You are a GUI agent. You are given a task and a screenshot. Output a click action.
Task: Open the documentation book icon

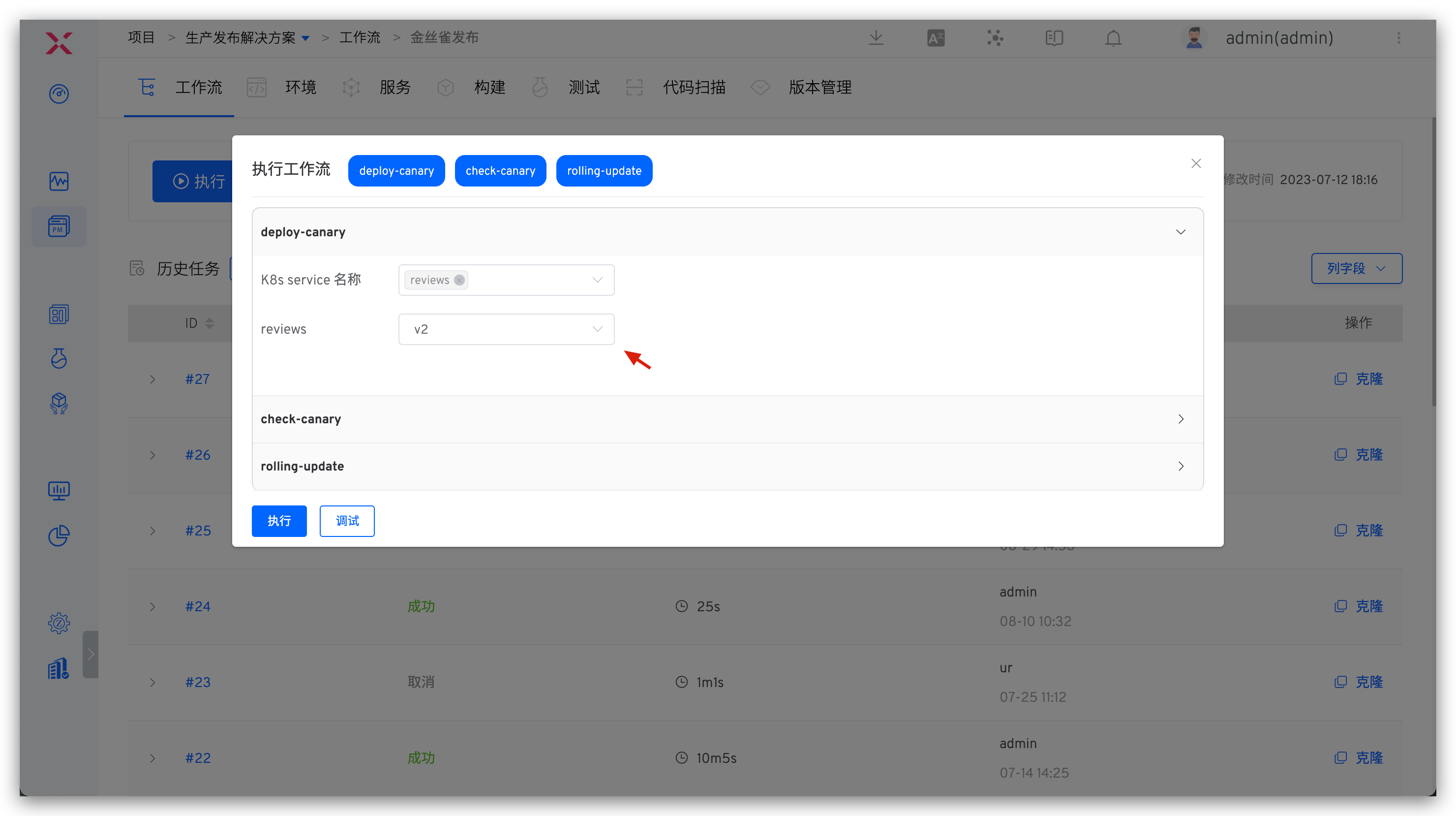(1054, 38)
